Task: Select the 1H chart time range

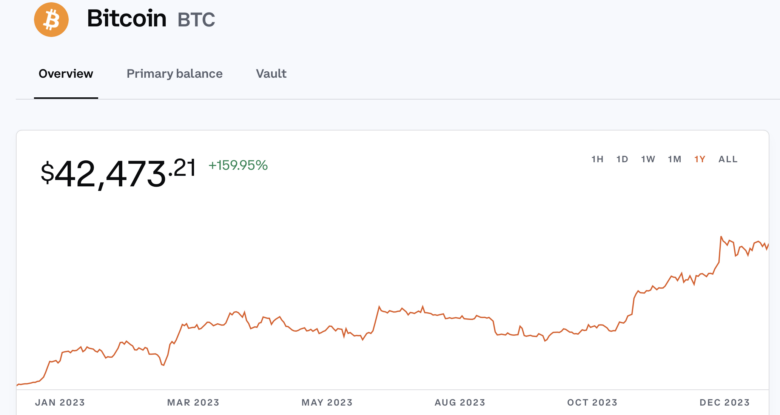Action: [597, 159]
